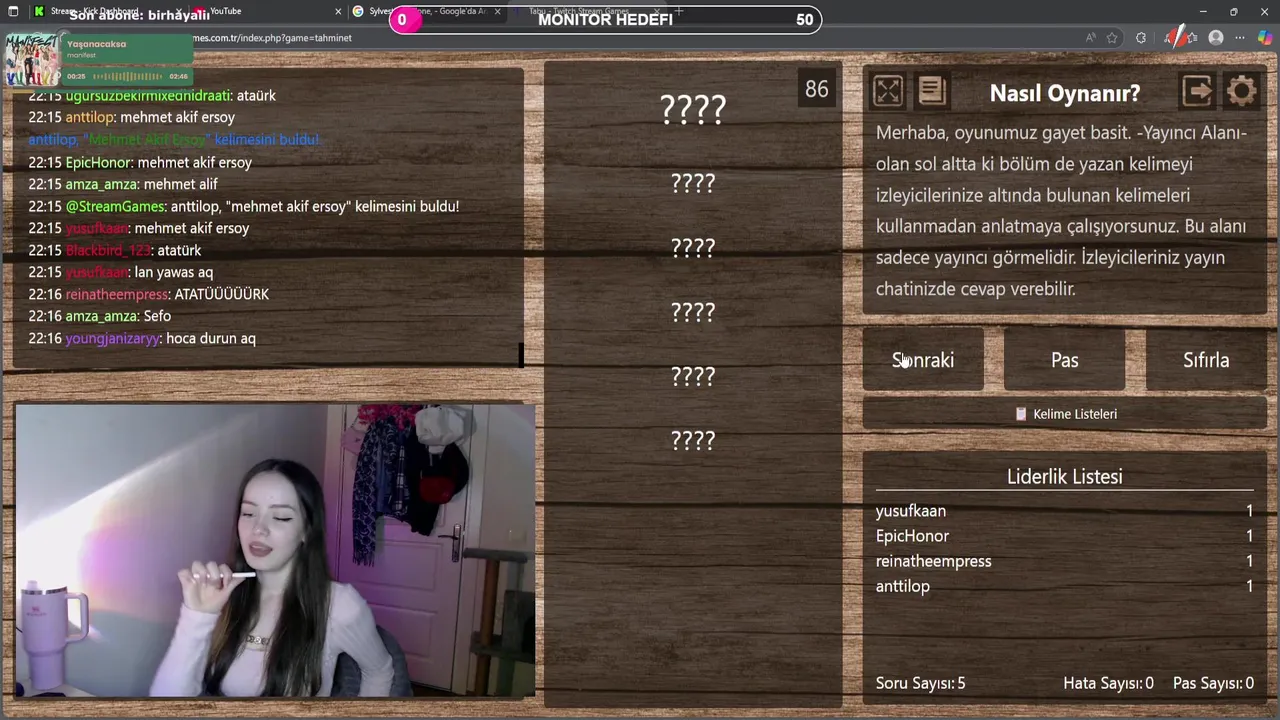Click chat message 'hoca durun aq'

pyautogui.click(x=211, y=338)
